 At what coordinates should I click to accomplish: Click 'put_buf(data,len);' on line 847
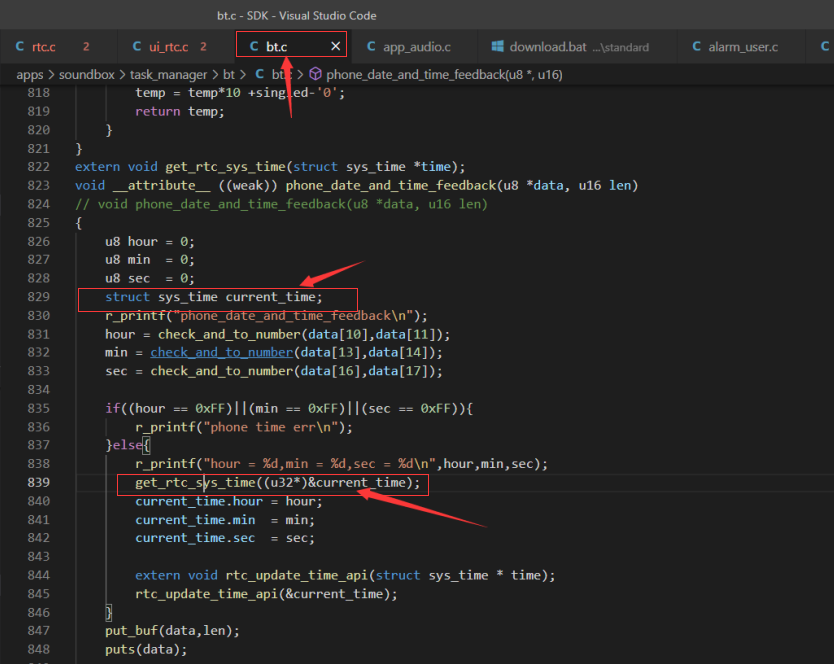(172, 630)
